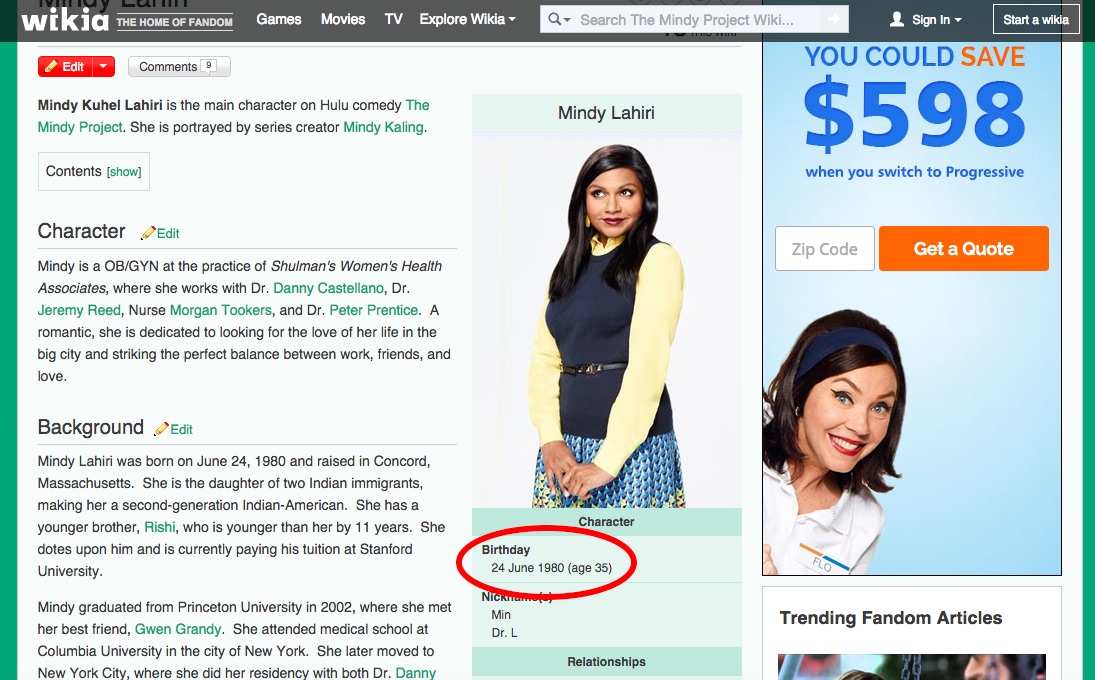Click Edit link beside Background heading
The height and width of the screenshot is (680, 1095).
coord(182,429)
